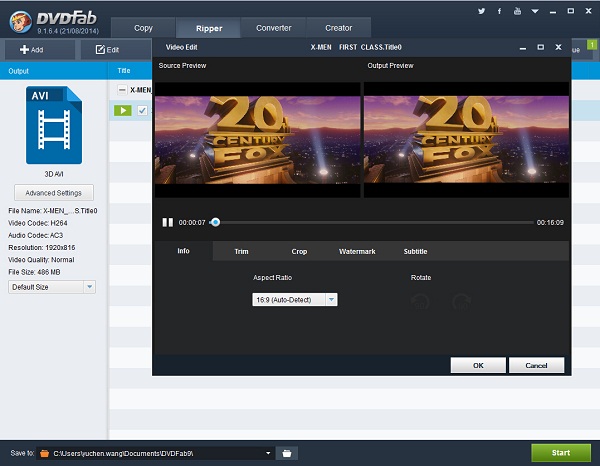Image resolution: width=600 pixels, height=466 pixels.
Task: Click the YouTube icon in title bar
Action: 517,11
